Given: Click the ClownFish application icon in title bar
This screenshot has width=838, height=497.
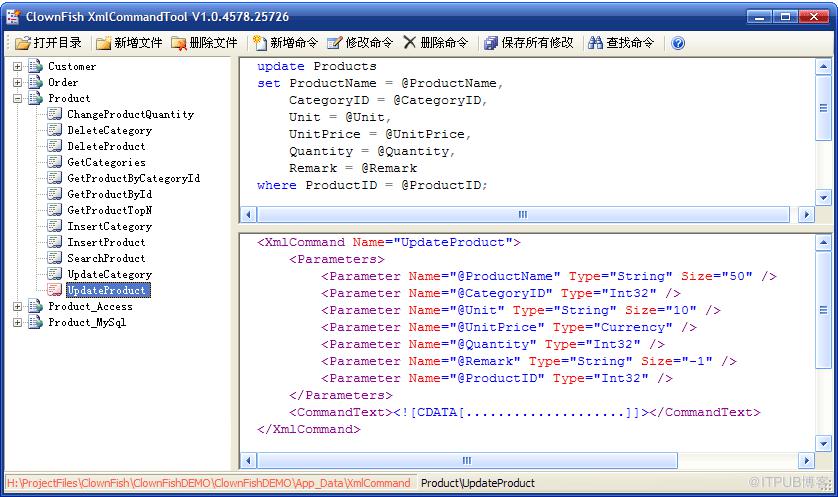Looking at the screenshot, I should (x=13, y=17).
